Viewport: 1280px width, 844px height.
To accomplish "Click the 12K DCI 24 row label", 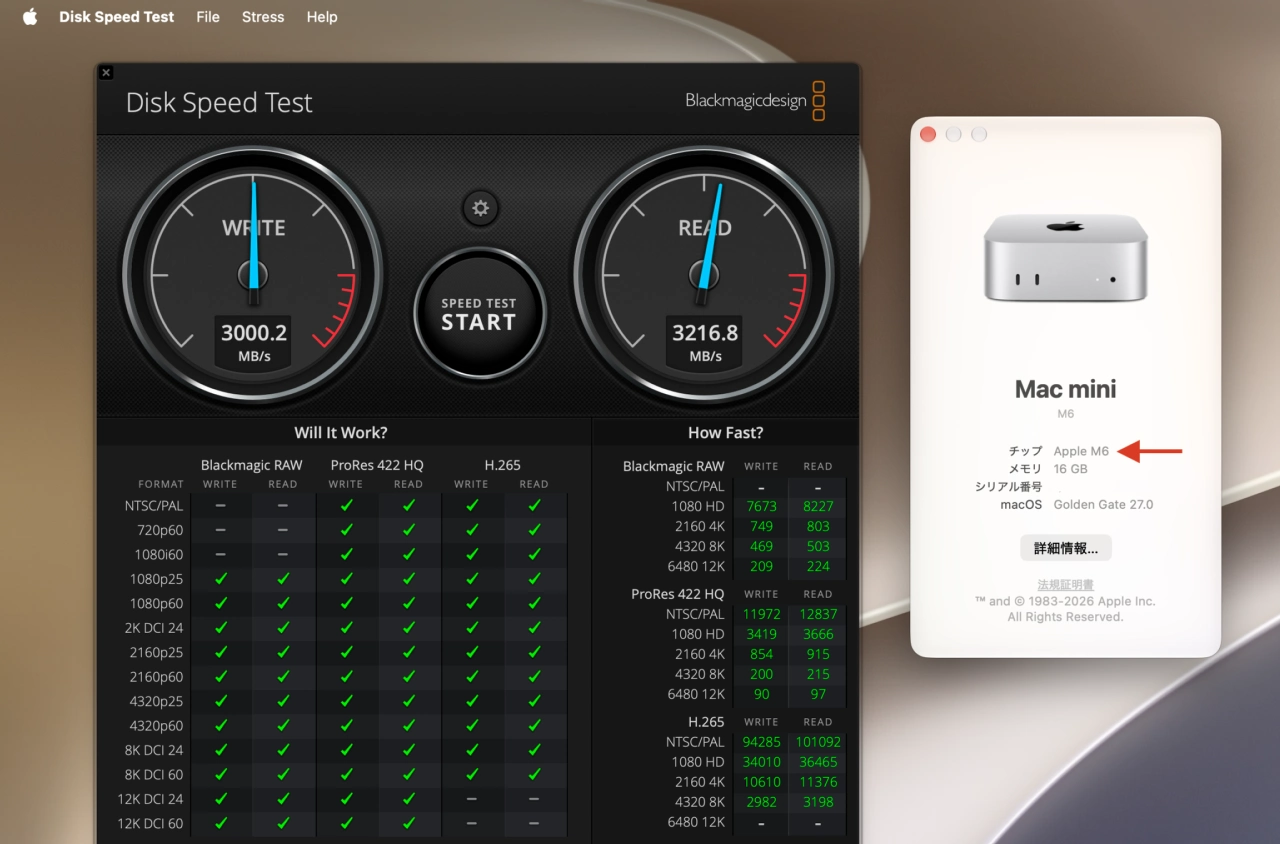I will [x=151, y=799].
